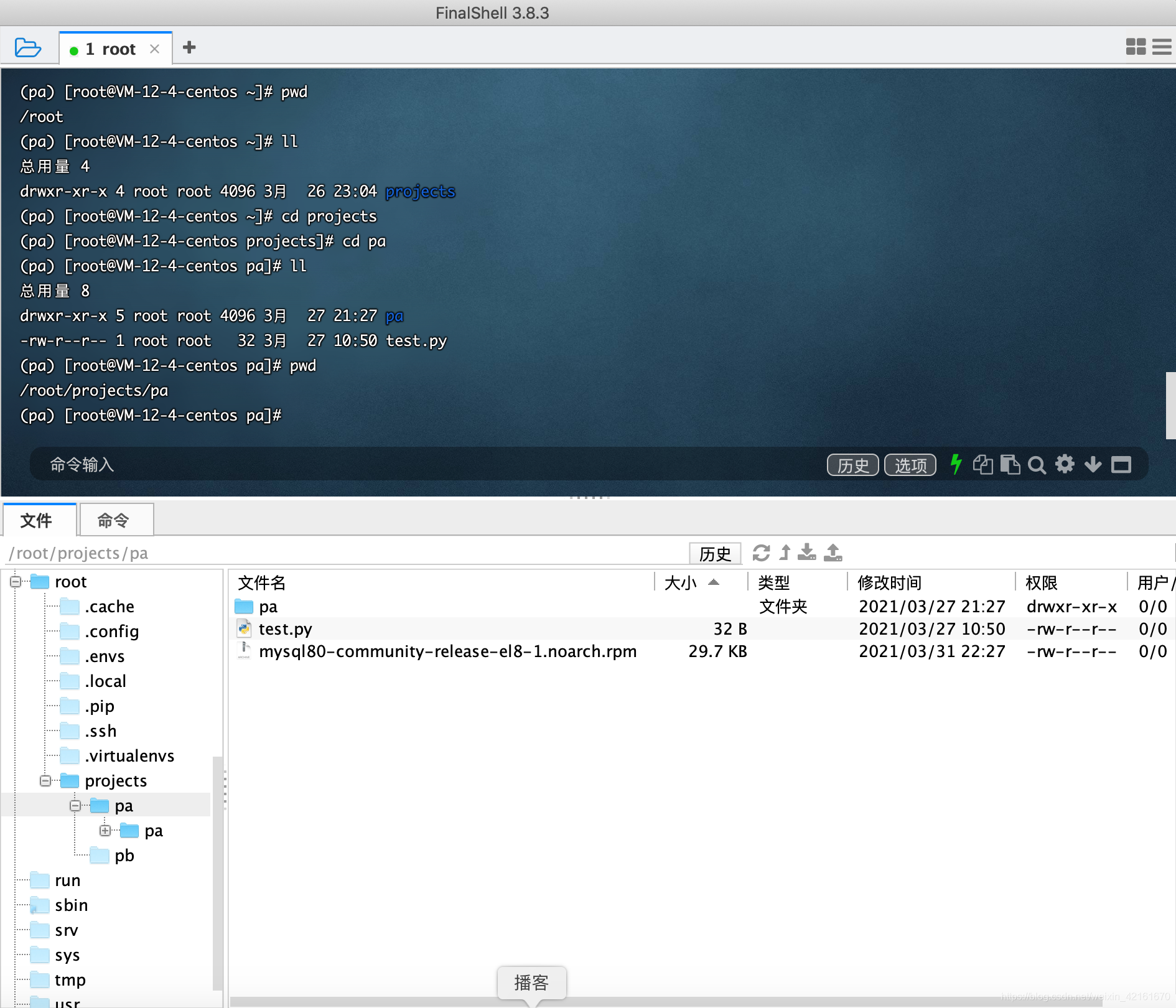Viewport: 1176px width, 1008px height.
Task: Select pa folder row in file list
Action: pos(702,607)
